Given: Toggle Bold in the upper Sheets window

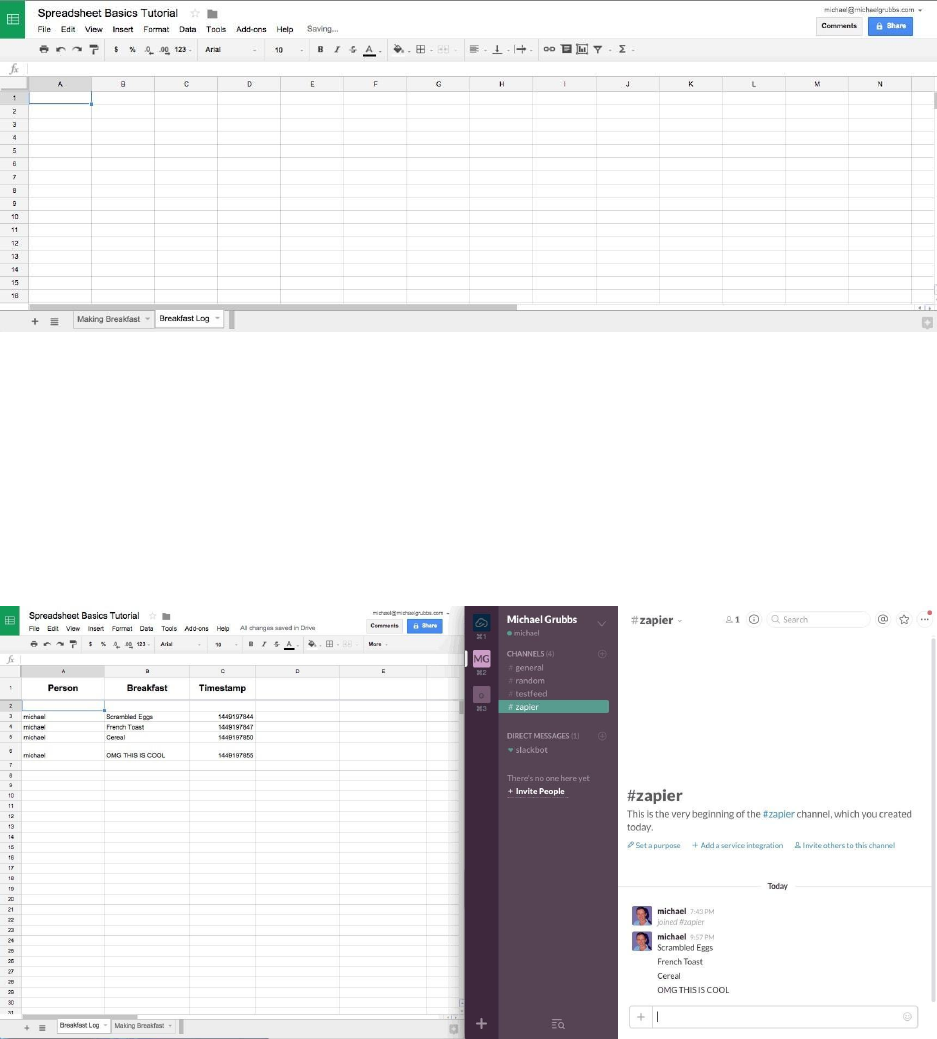Looking at the screenshot, I should click(x=320, y=49).
